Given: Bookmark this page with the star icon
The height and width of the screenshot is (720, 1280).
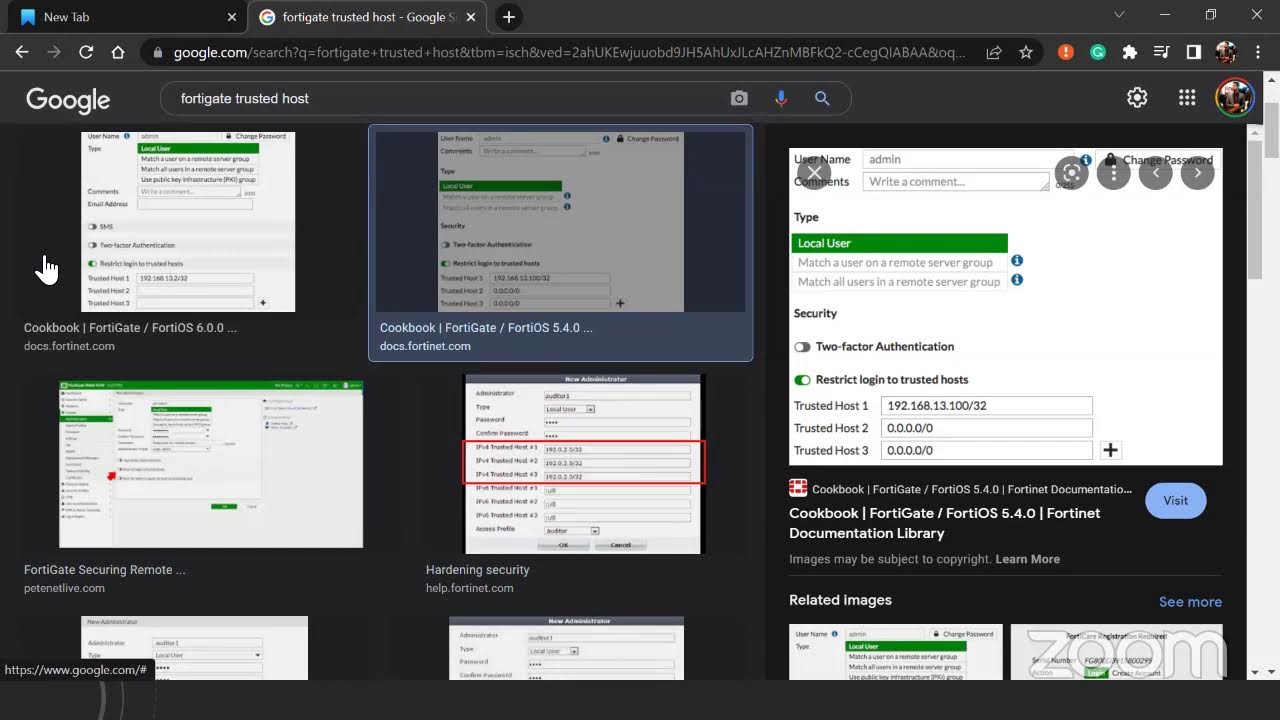Looking at the screenshot, I should [1026, 52].
